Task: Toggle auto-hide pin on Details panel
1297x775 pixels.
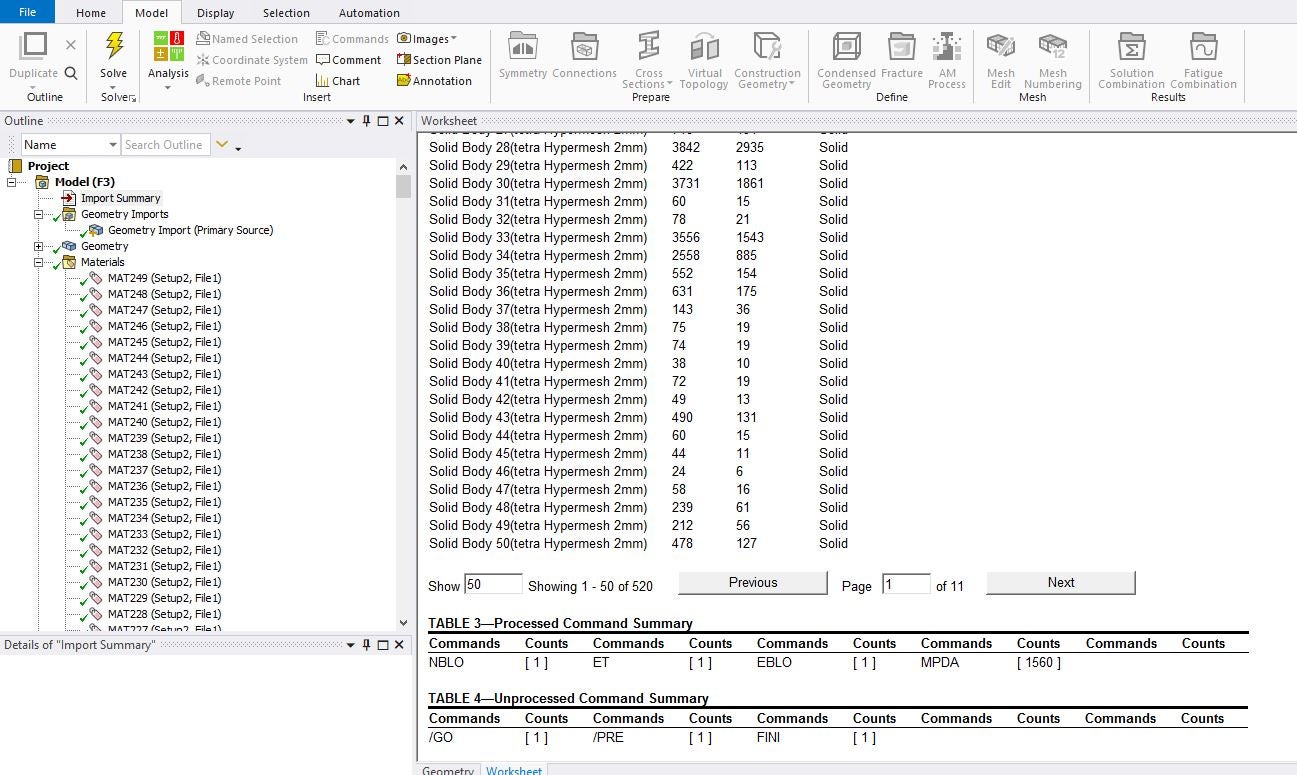Action: tap(367, 645)
